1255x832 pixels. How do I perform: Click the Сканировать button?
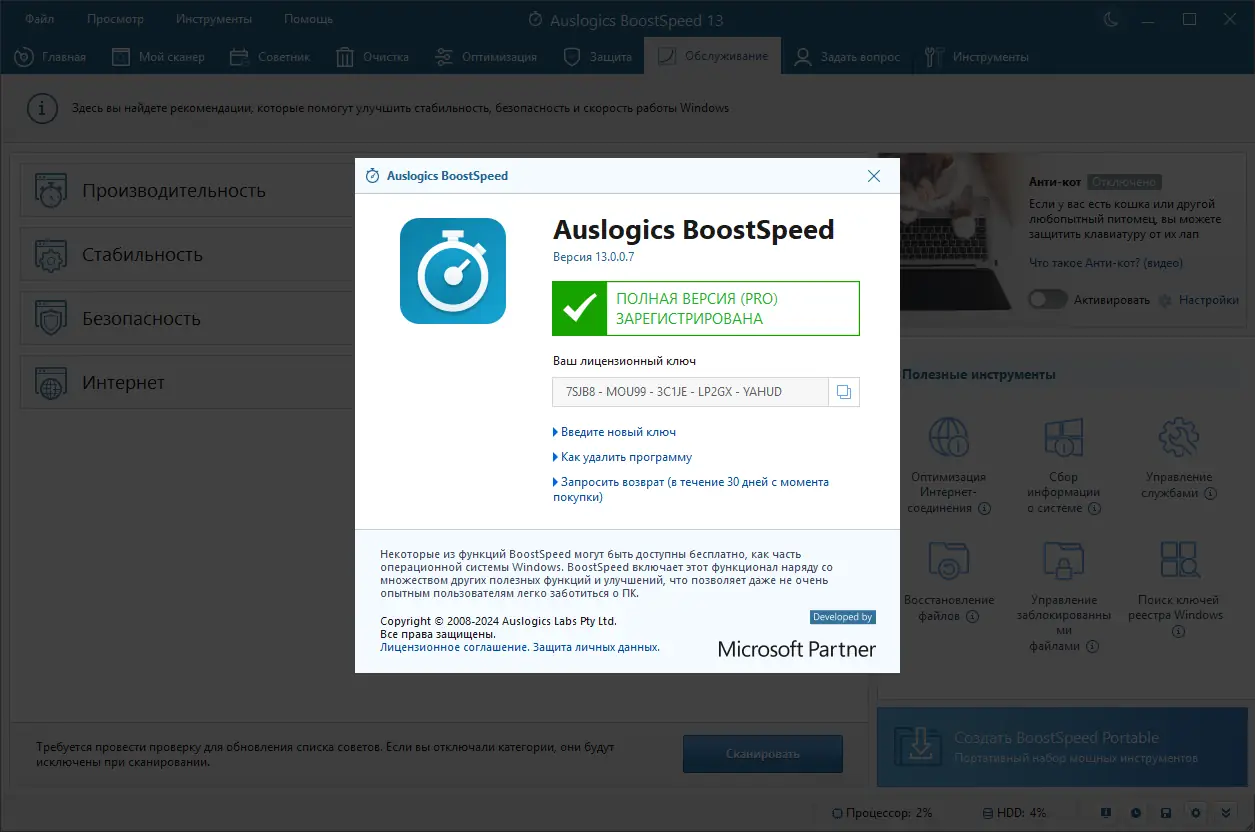click(x=763, y=754)
